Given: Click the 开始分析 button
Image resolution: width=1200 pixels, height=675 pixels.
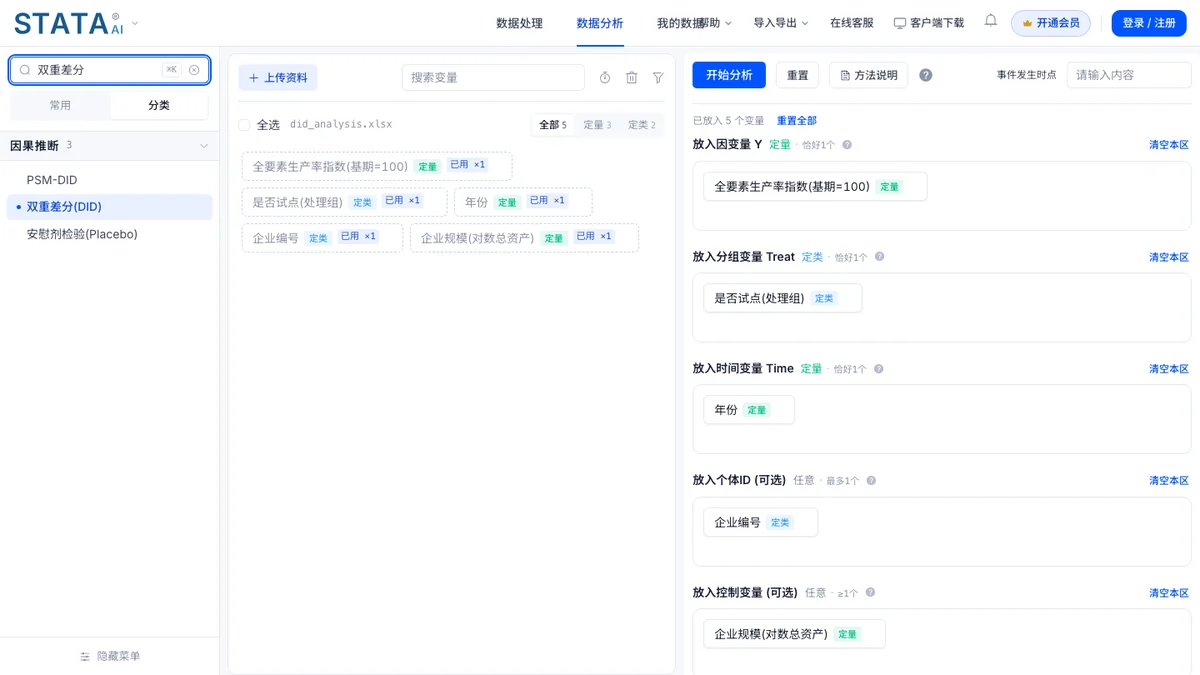Looking at the screenshot, I should point(729,75).
